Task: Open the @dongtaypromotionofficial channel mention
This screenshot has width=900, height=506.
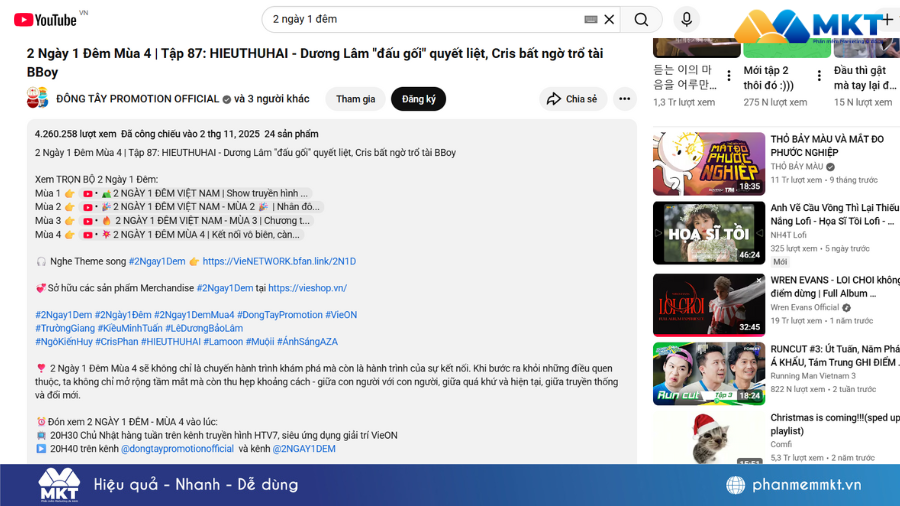Action: tap(177, 449)
